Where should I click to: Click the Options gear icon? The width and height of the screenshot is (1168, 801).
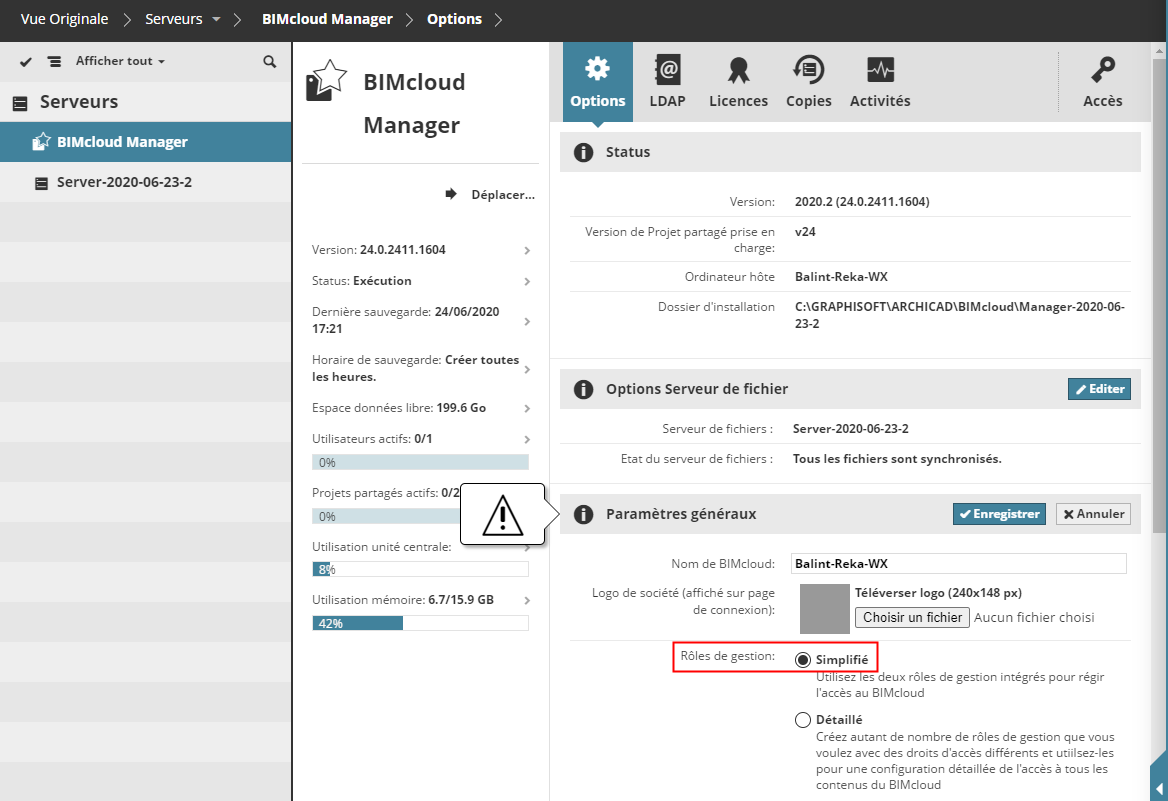tap(597, 69)
